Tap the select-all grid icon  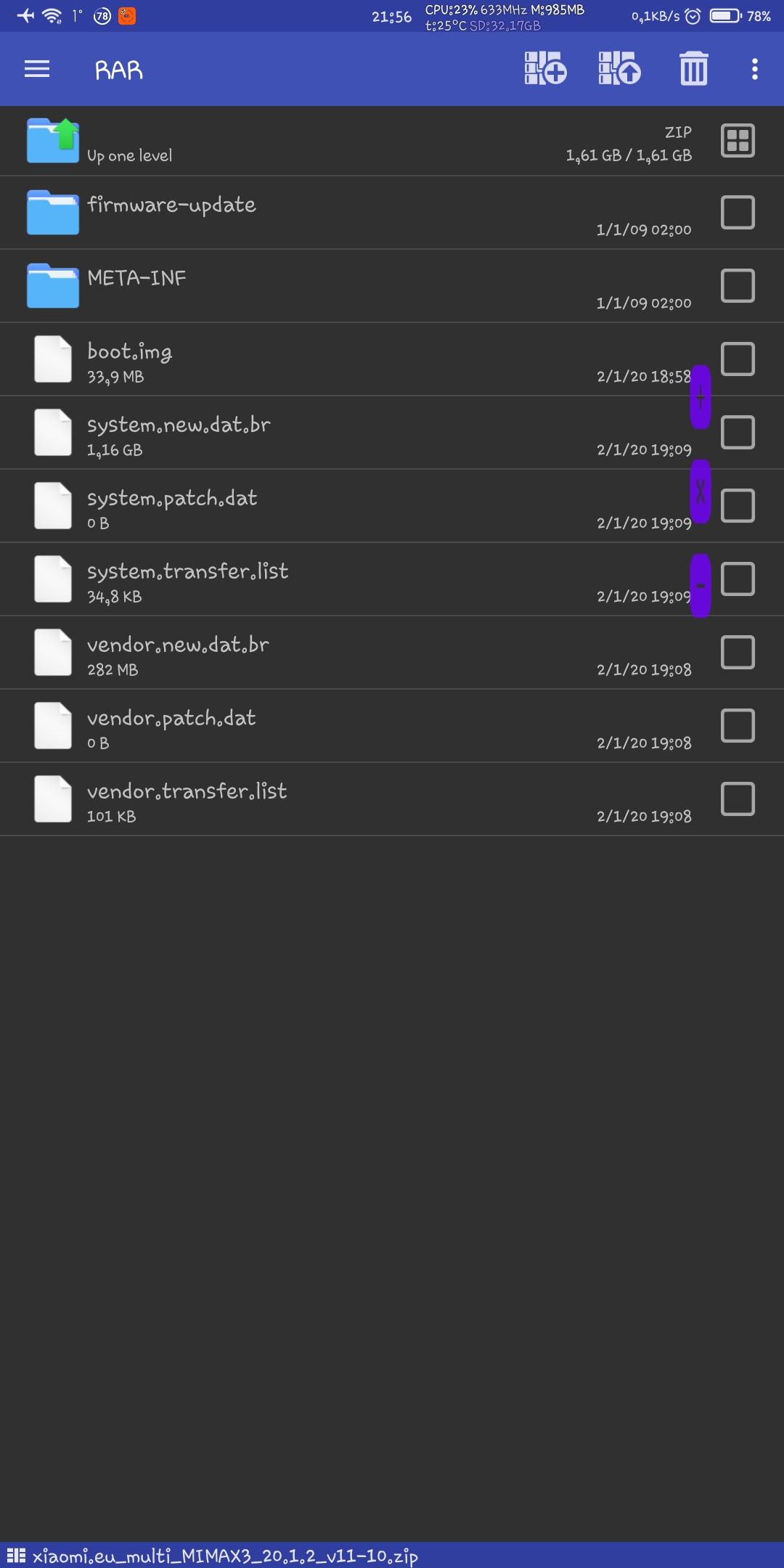738,140
